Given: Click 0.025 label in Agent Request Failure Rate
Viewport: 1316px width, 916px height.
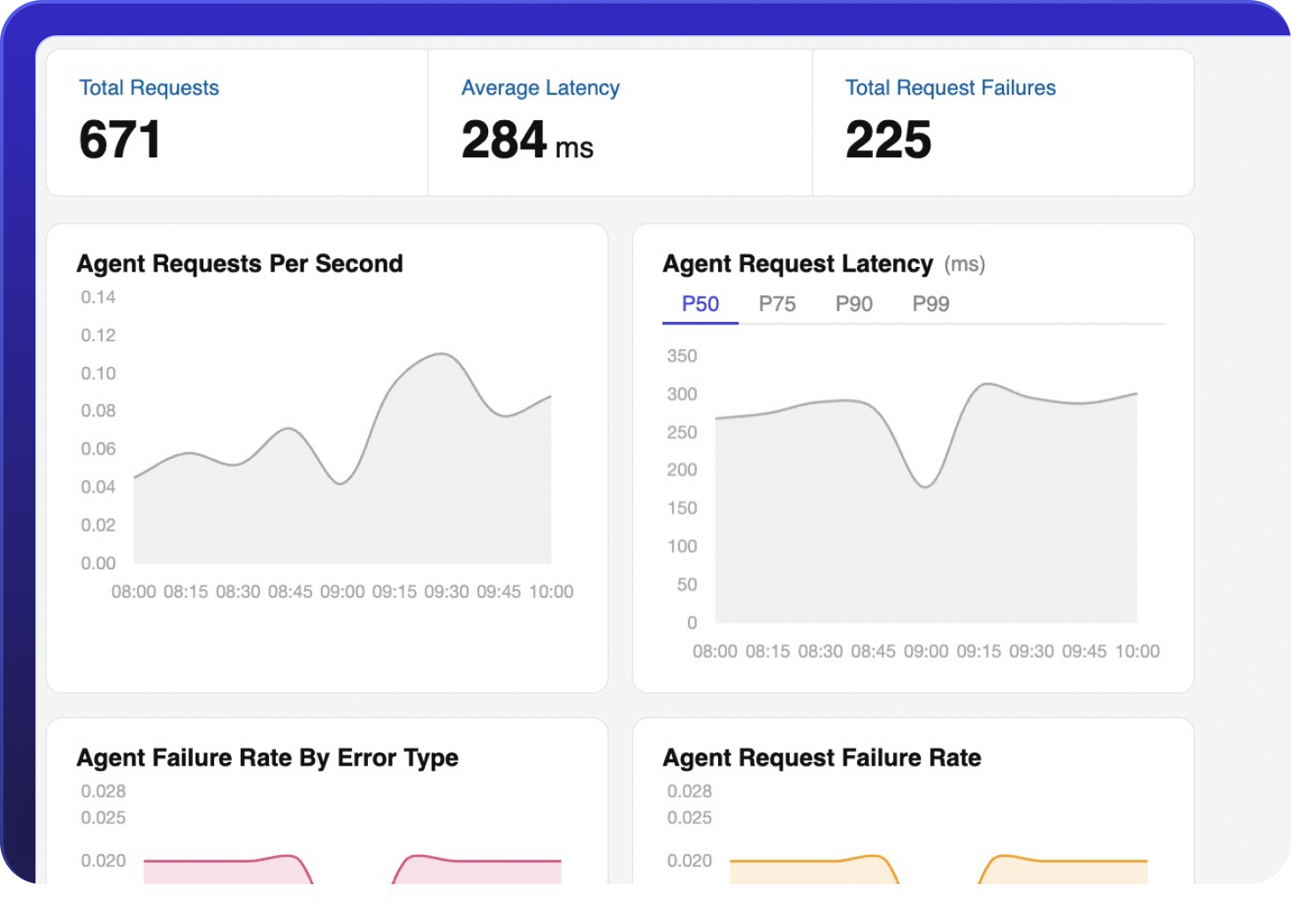Looking at the screenshot, I should click(689, 818).
